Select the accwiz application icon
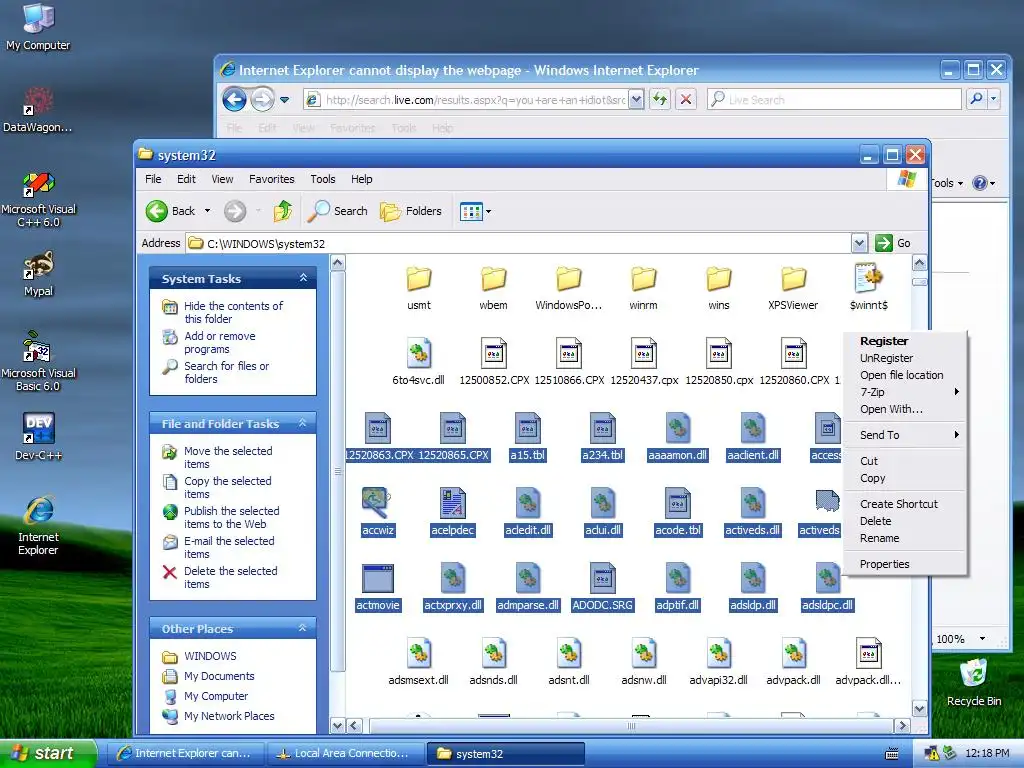1024x768 pixels. click(x=377, y=504)
